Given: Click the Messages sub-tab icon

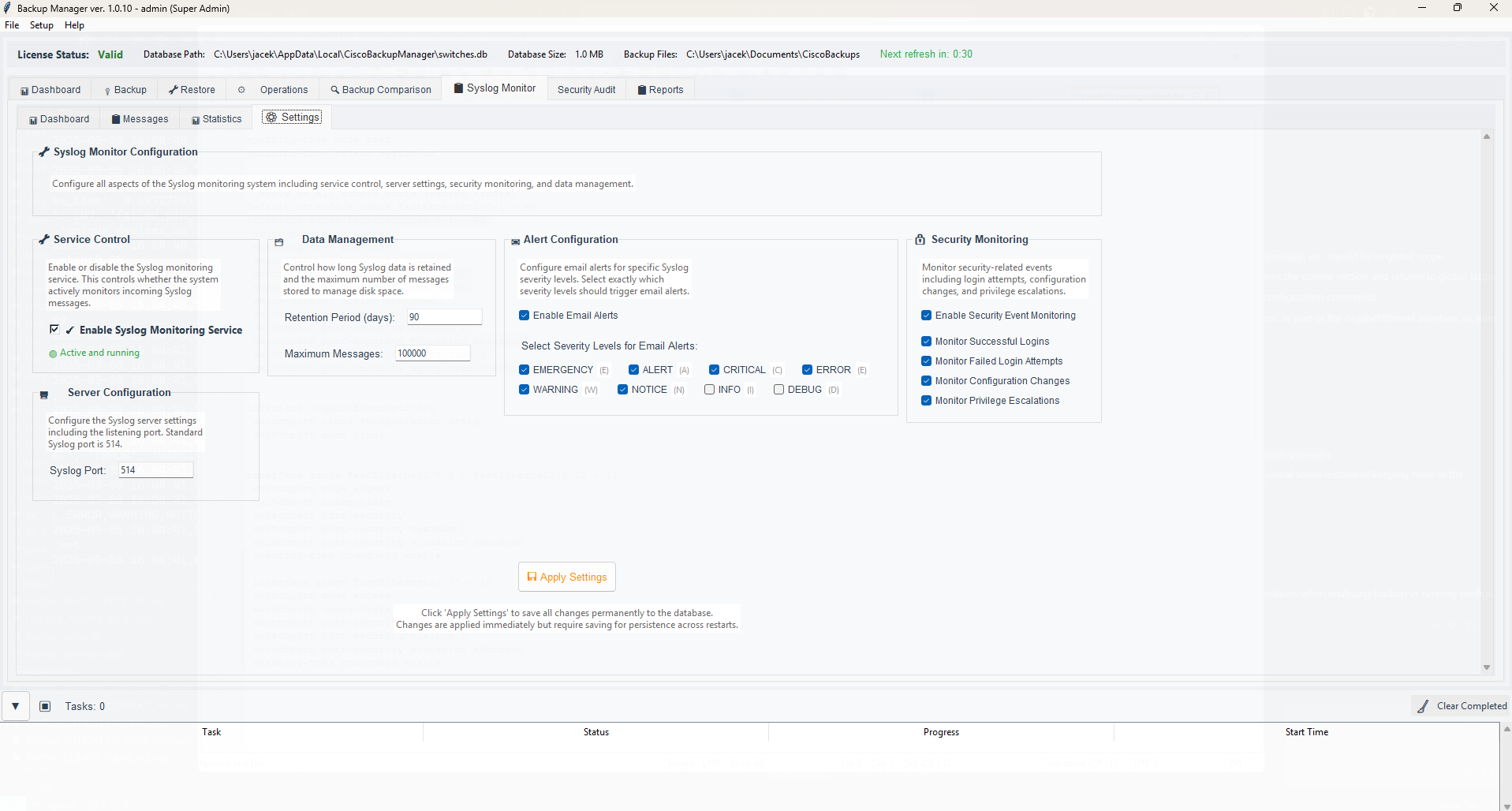Looking at the screenshot, I should tap(116, 119).
